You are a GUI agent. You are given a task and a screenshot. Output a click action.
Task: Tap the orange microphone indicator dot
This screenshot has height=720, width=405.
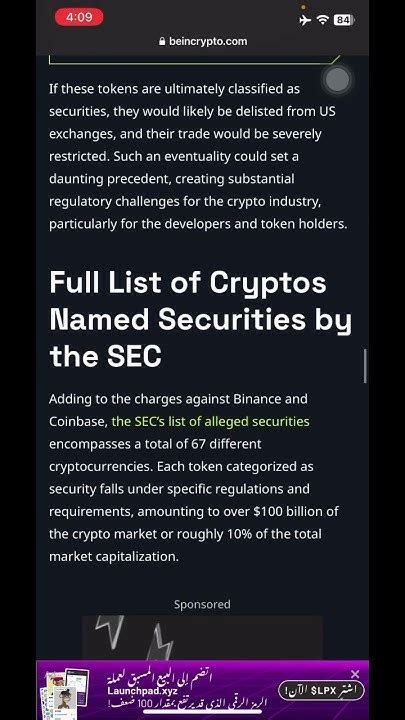(303, 7)
